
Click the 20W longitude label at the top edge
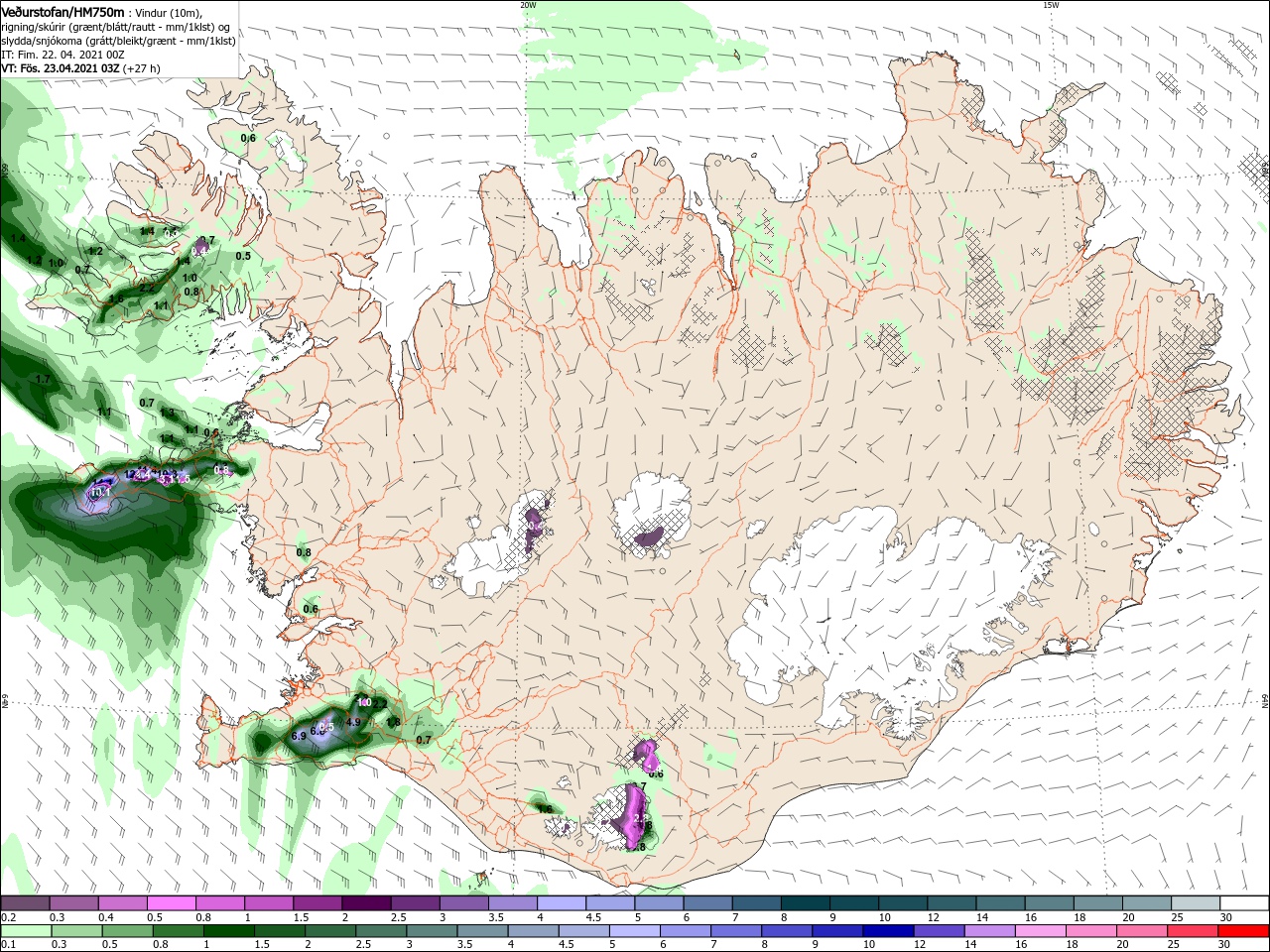[x=528, y=5]
